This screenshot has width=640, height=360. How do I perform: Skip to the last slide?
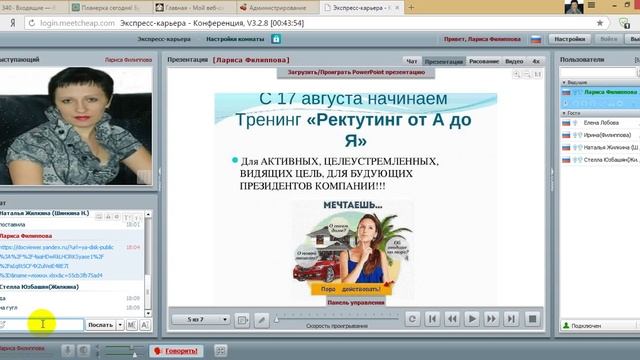[x=511, y=319]
